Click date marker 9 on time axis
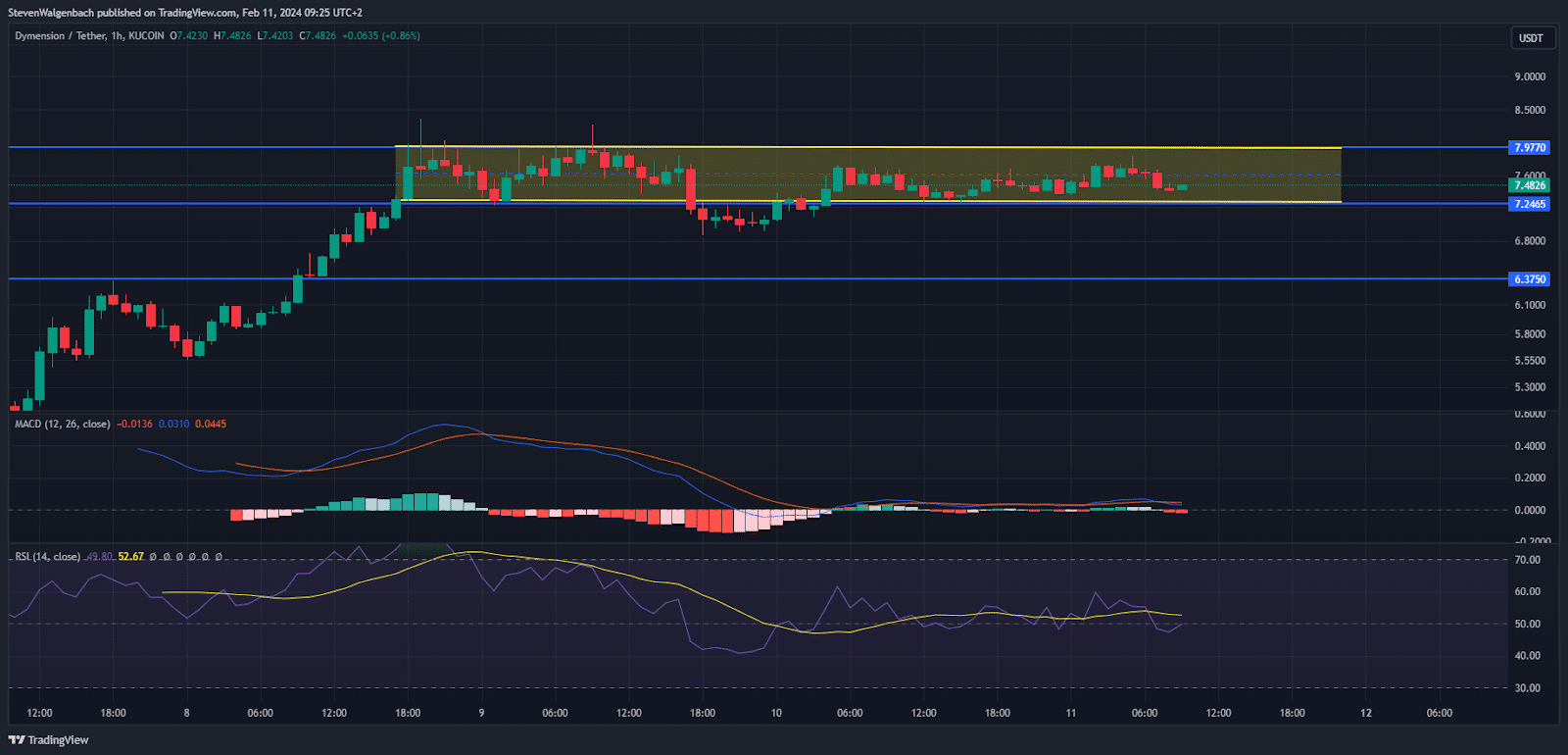 481,713
